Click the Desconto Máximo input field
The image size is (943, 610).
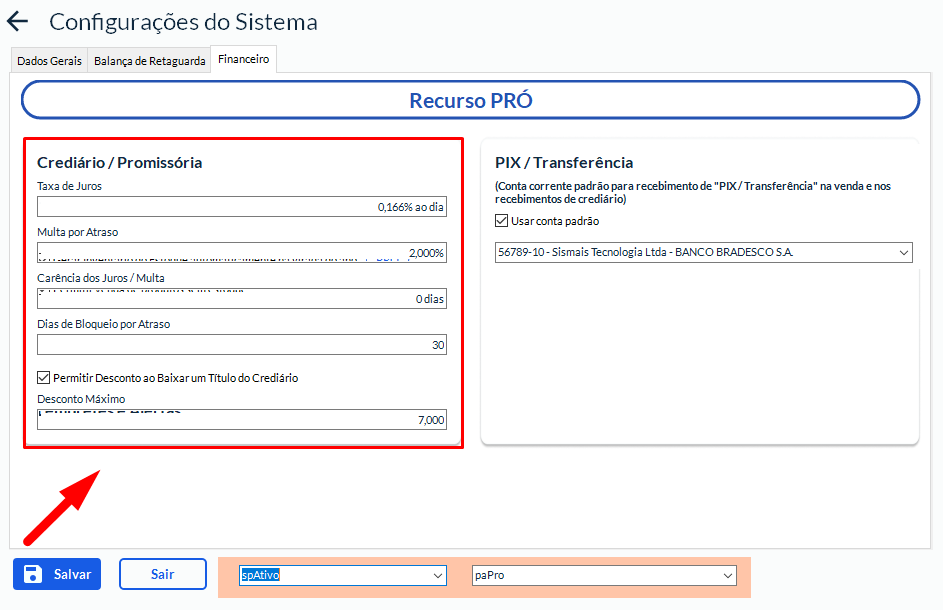tap(242, 421)
